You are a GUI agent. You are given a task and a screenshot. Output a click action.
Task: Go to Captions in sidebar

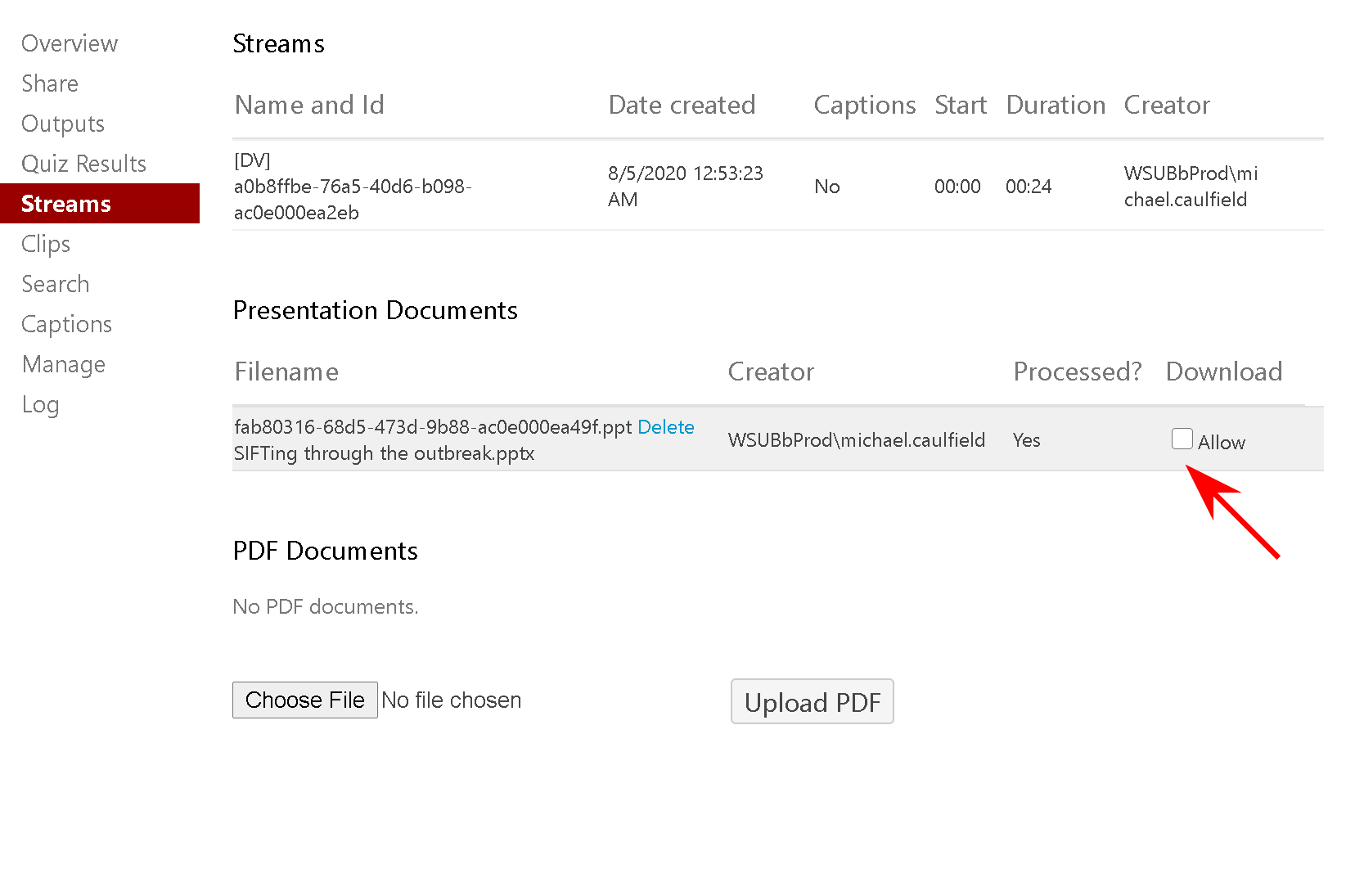click(66, 324)
